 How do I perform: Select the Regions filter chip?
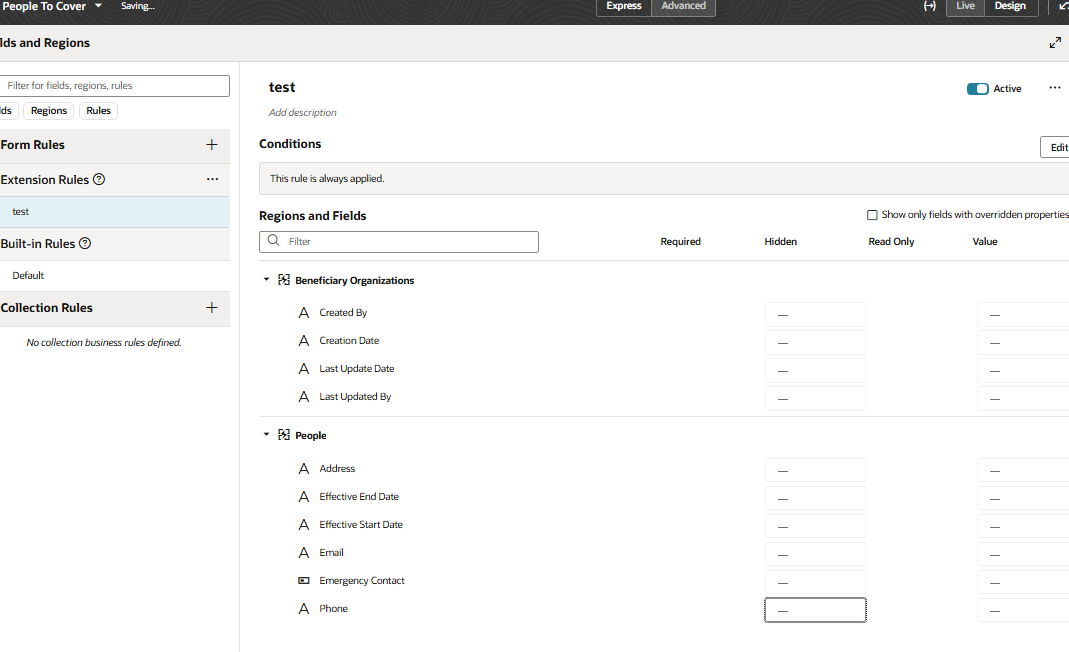click(48, 110)
